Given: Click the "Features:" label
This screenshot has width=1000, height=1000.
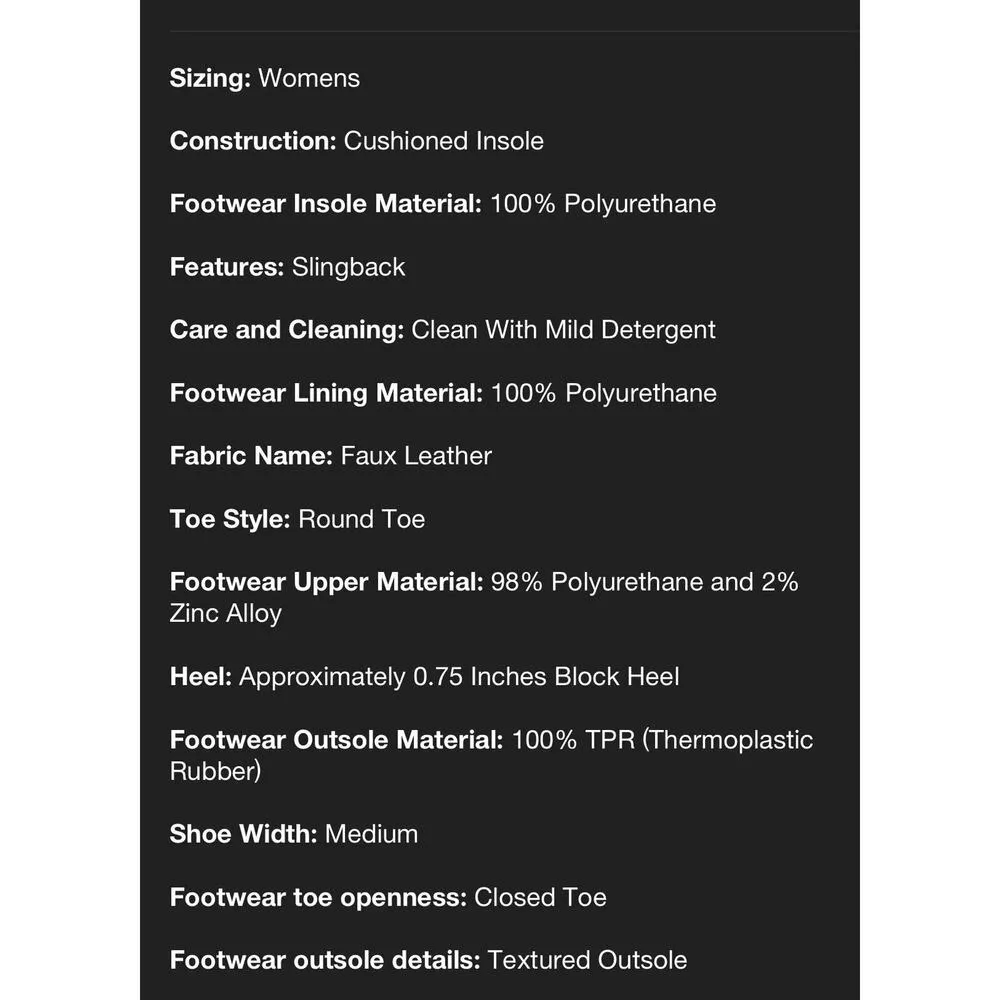Looking at the screenshot, I should [227, 267].
